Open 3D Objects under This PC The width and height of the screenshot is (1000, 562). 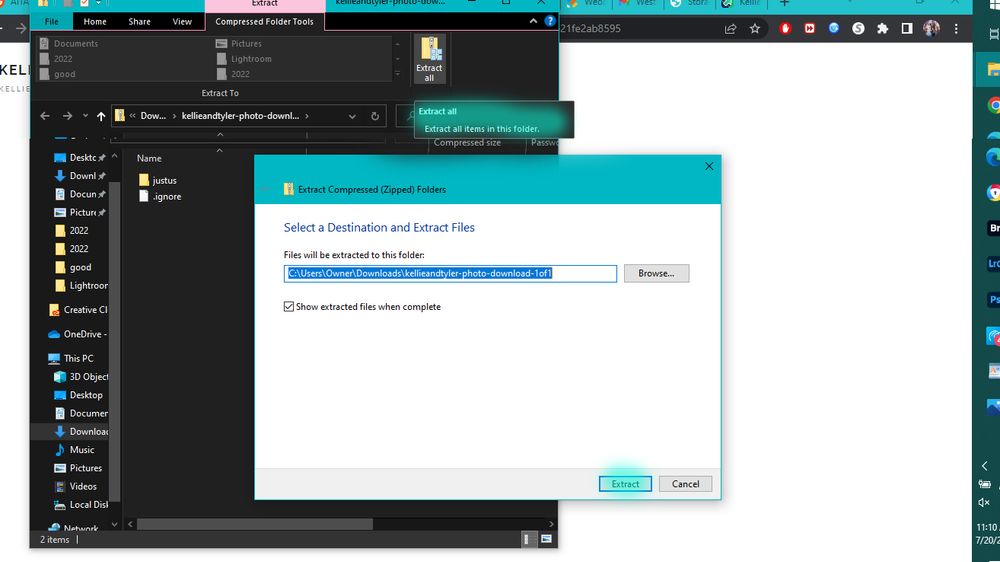click(81, 377)
